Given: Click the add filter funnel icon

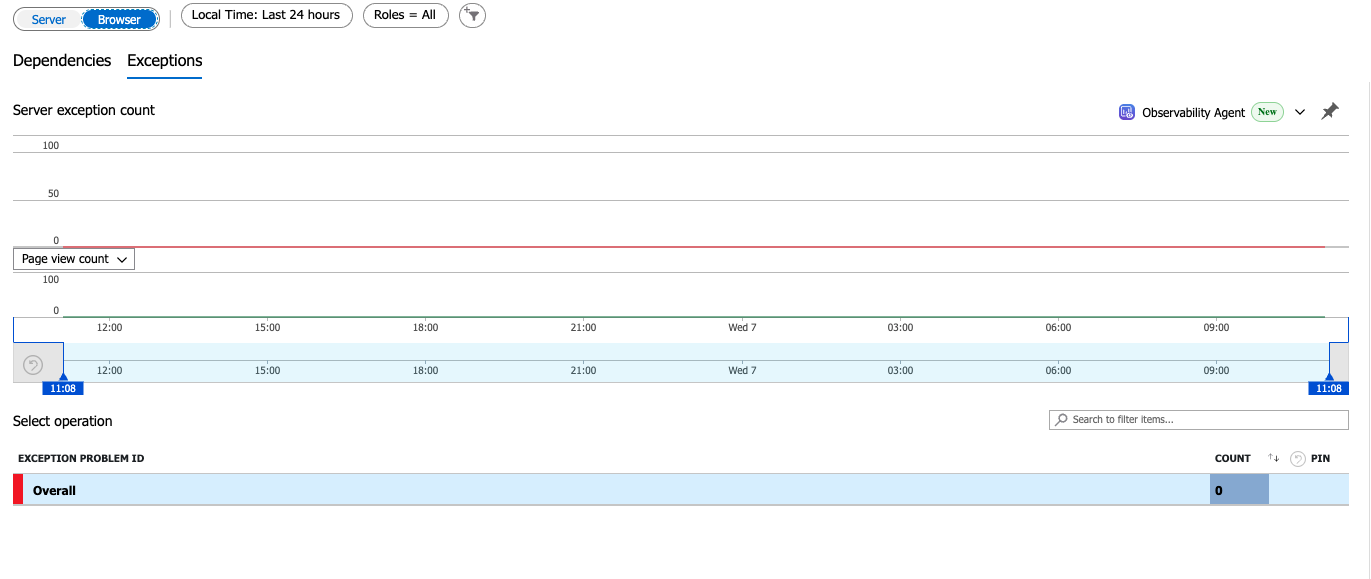Looking at the screenshot, I should click(x=472, y=15).
